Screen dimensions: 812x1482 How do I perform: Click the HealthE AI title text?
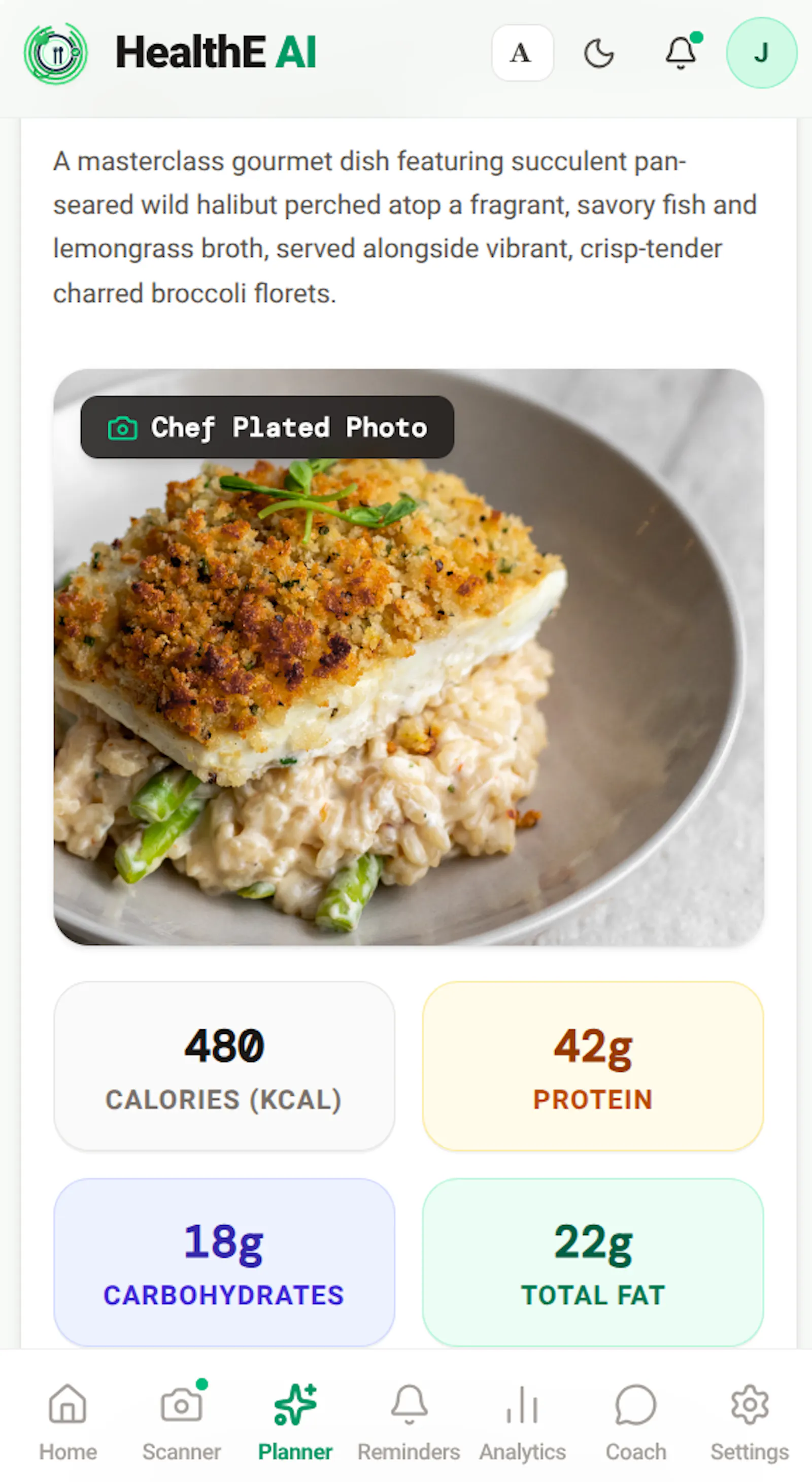pos(216,52)
